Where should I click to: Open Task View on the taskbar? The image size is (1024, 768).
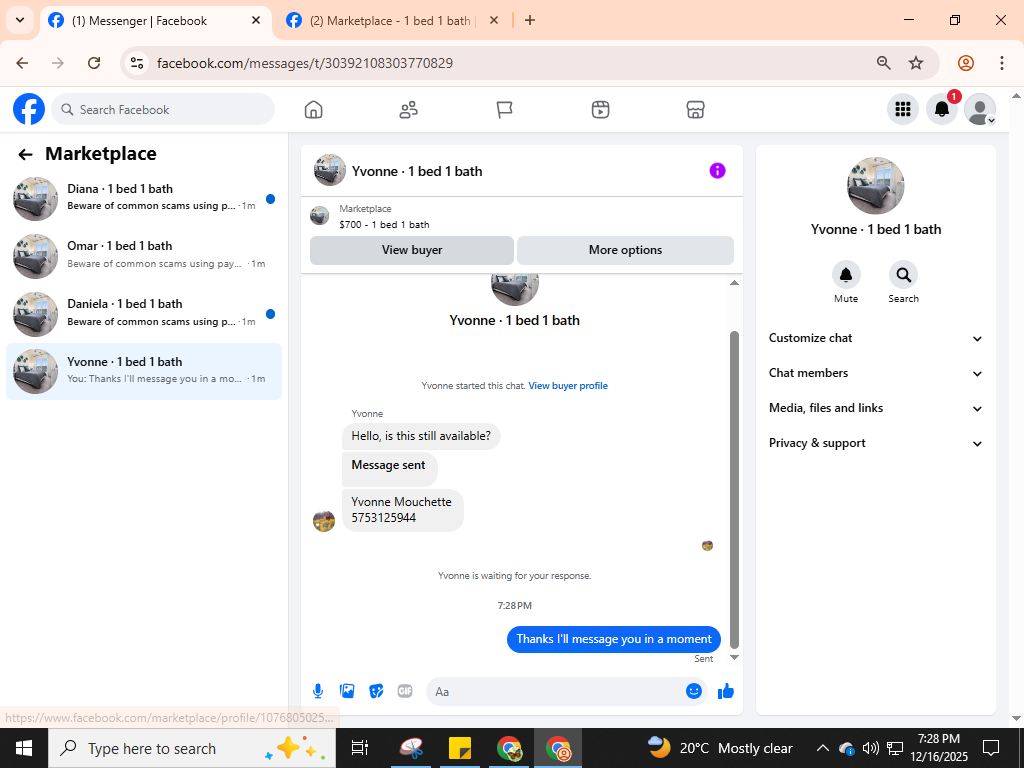[359, 748]
